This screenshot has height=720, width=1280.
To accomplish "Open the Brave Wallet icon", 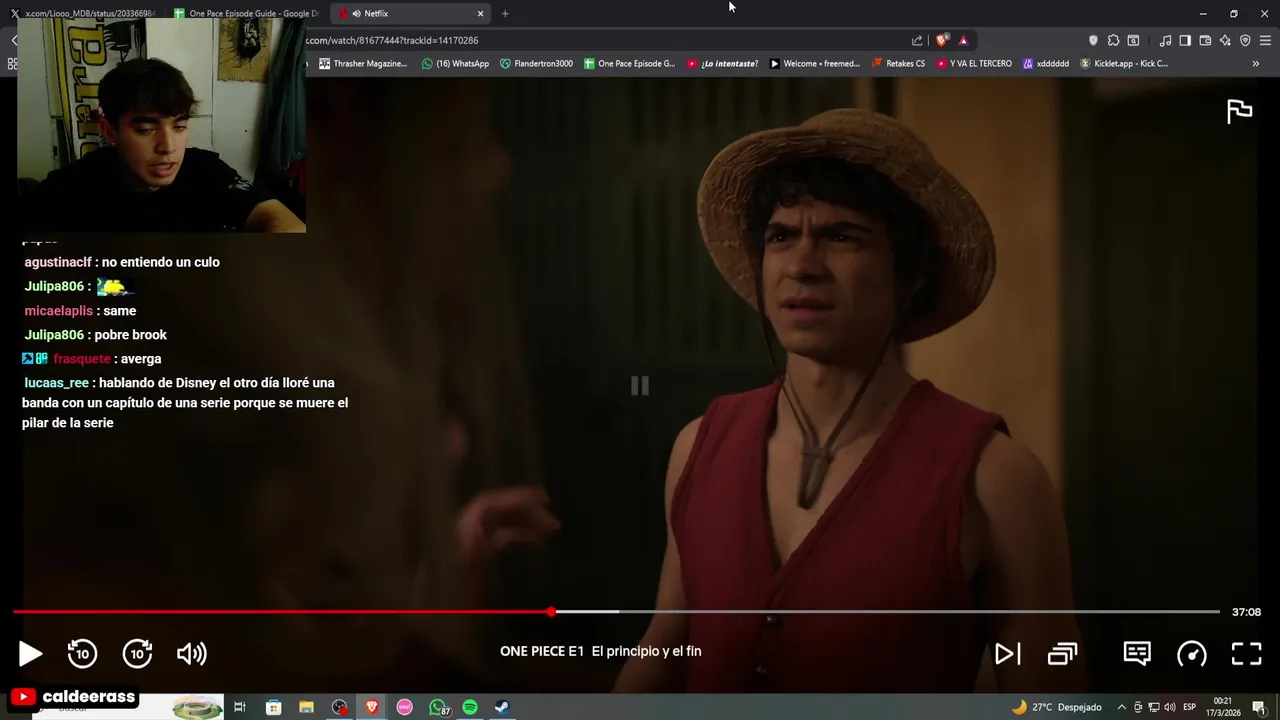I will [1205, 40].
